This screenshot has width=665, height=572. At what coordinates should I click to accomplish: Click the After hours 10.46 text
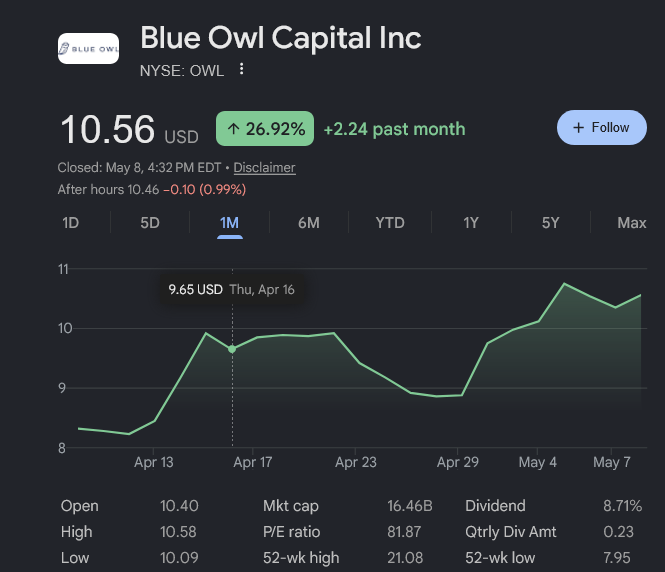pos(108,190)
